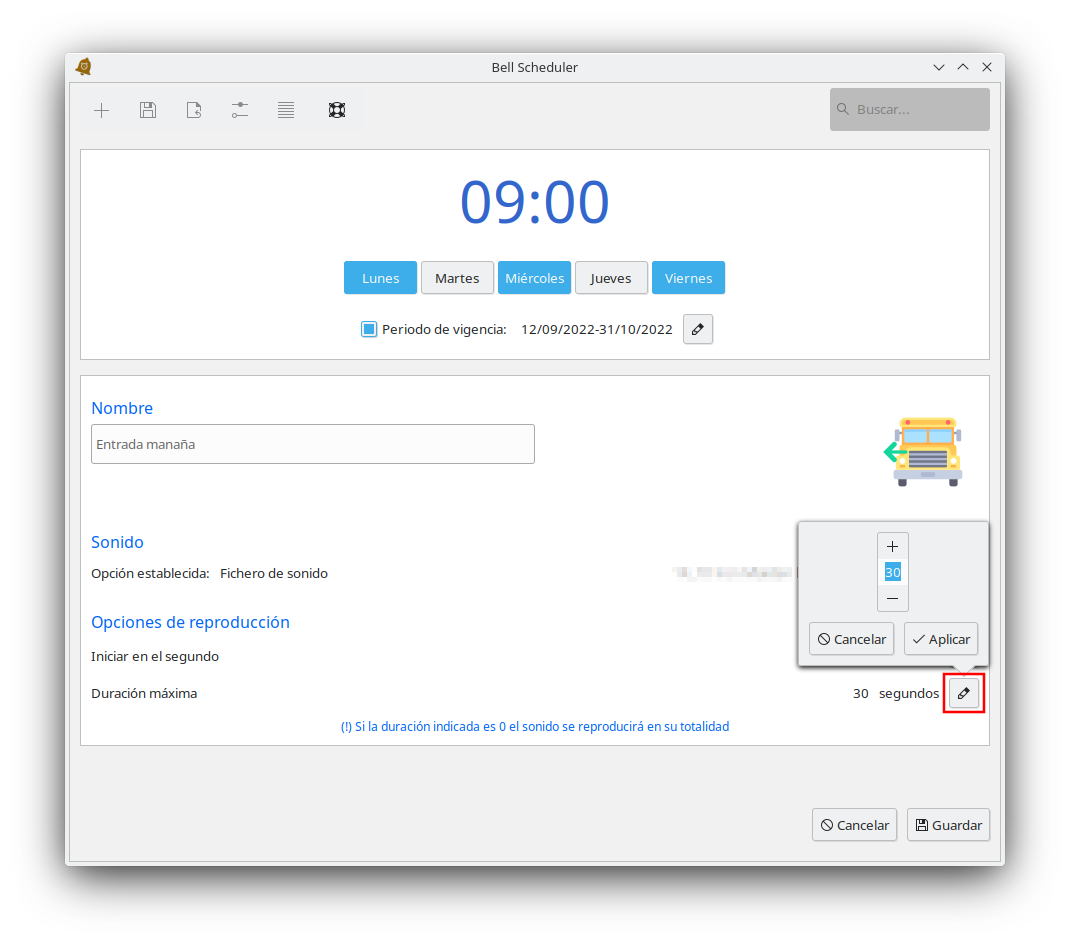Click the pencil button for Duración máxima
This screenshot has height=943, width=1070.
coord(964,693)
